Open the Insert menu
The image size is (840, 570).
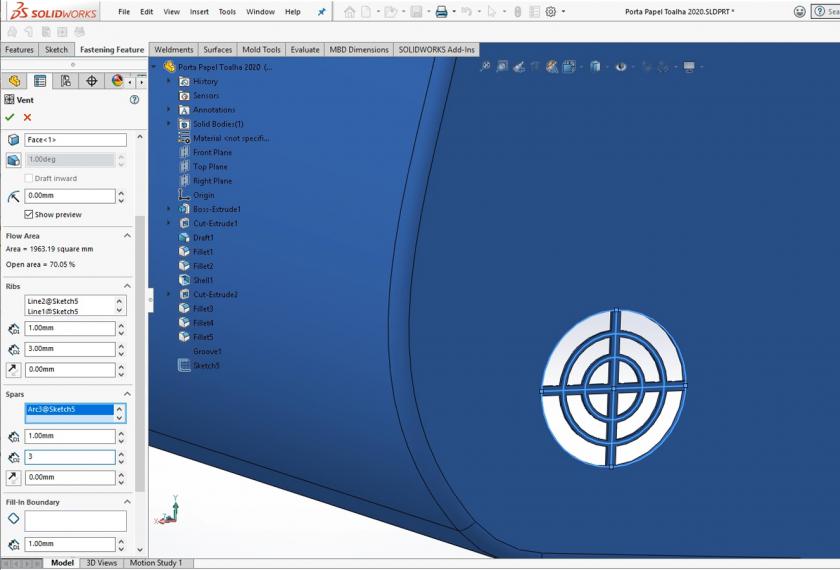point(199,12)
